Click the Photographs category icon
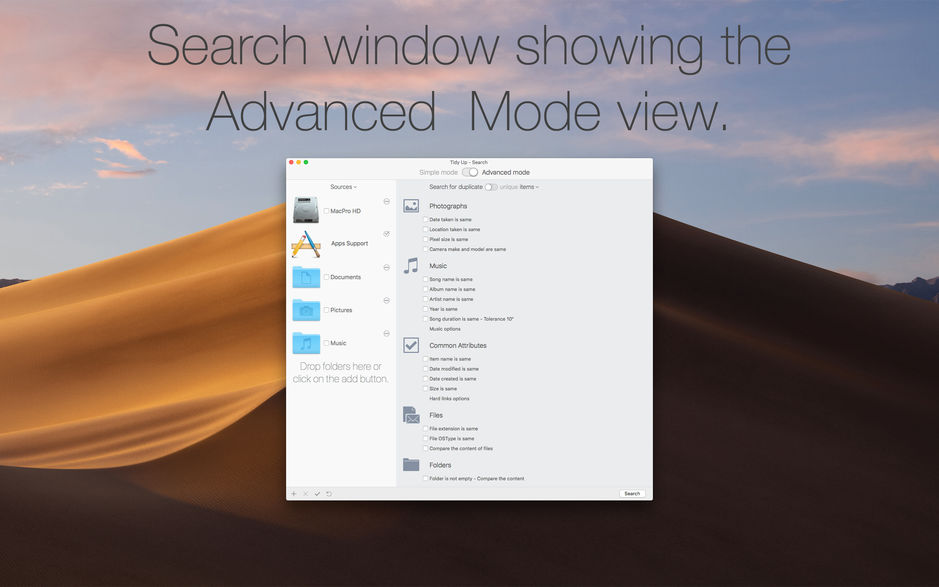Viewport: 939px width, 587px height. pyautogui.click(x=411, y=206)
